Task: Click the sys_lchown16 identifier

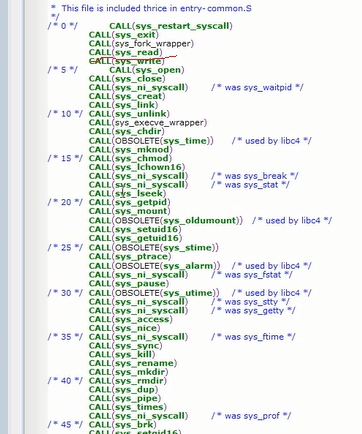Action: 149,167
